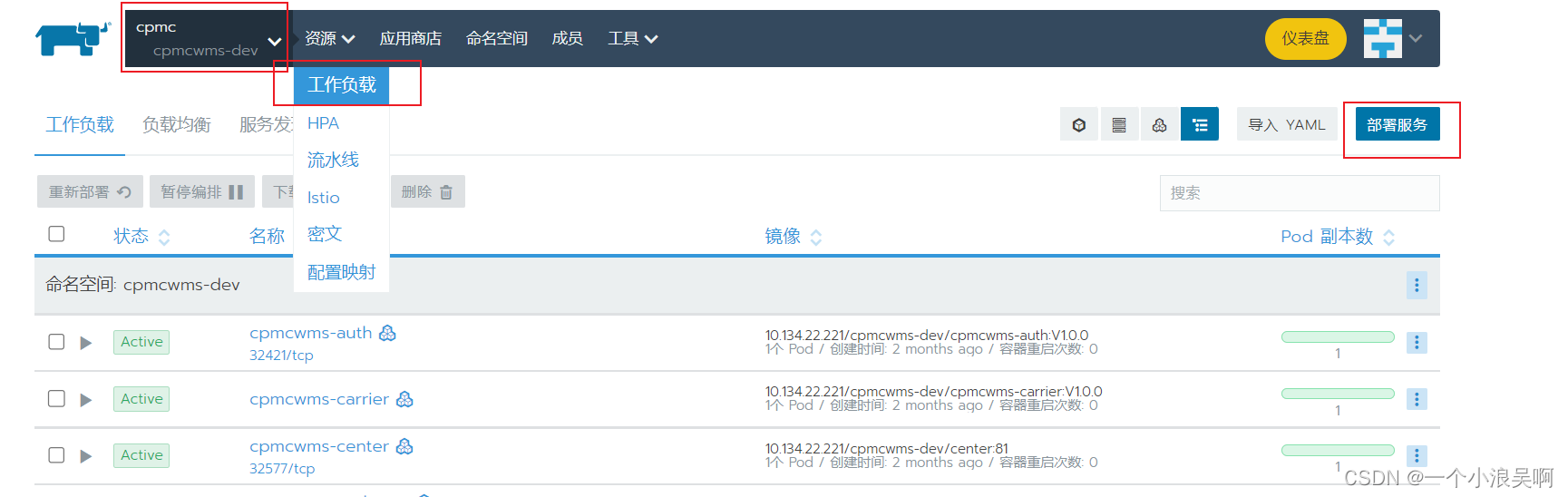The image size is (1568, 497).
Task: Expand the cpmcwms-carrier row details
Action: click(x=86, y=400)
